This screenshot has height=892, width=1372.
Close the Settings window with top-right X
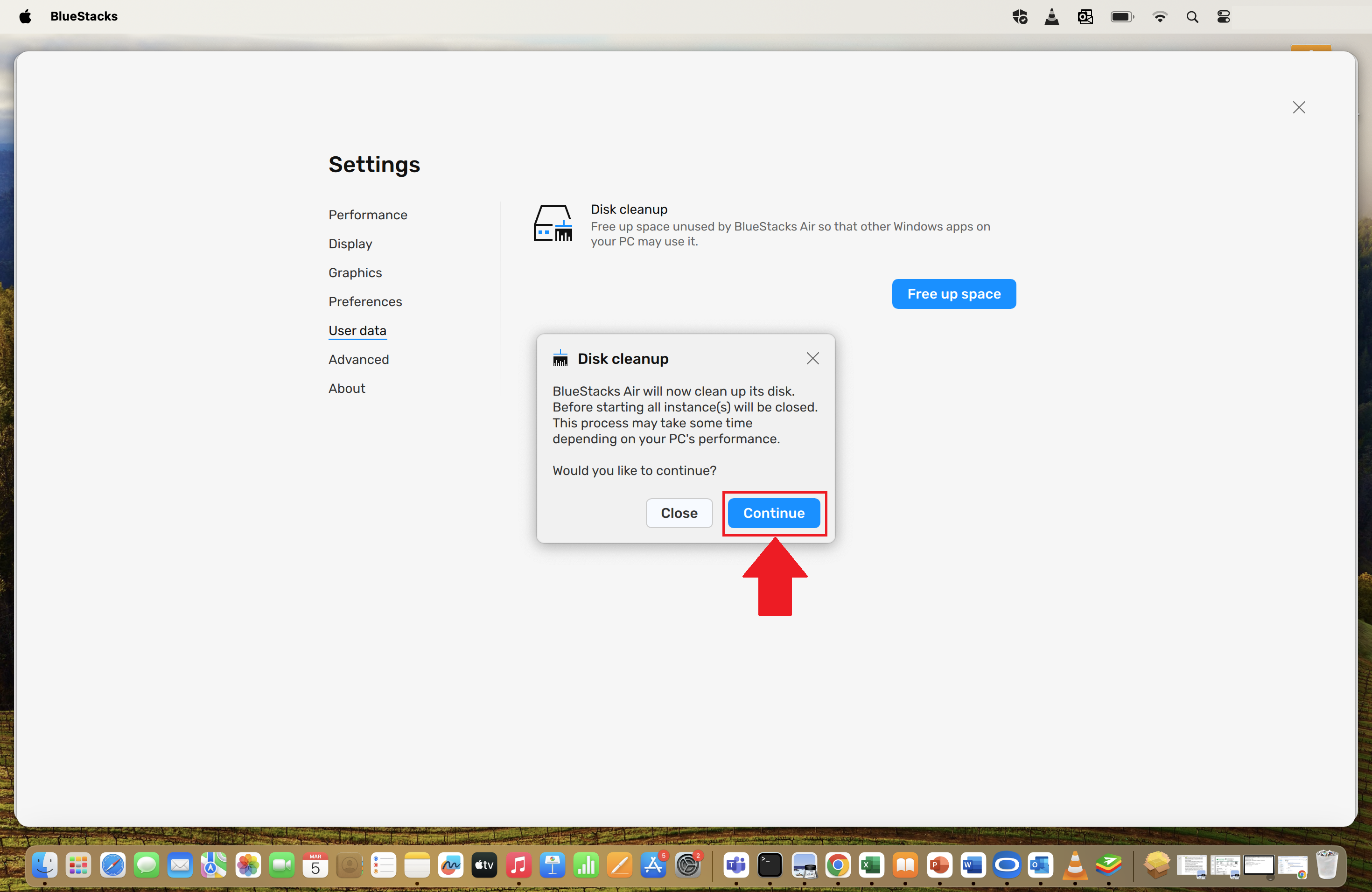(x=1299, y=107)
